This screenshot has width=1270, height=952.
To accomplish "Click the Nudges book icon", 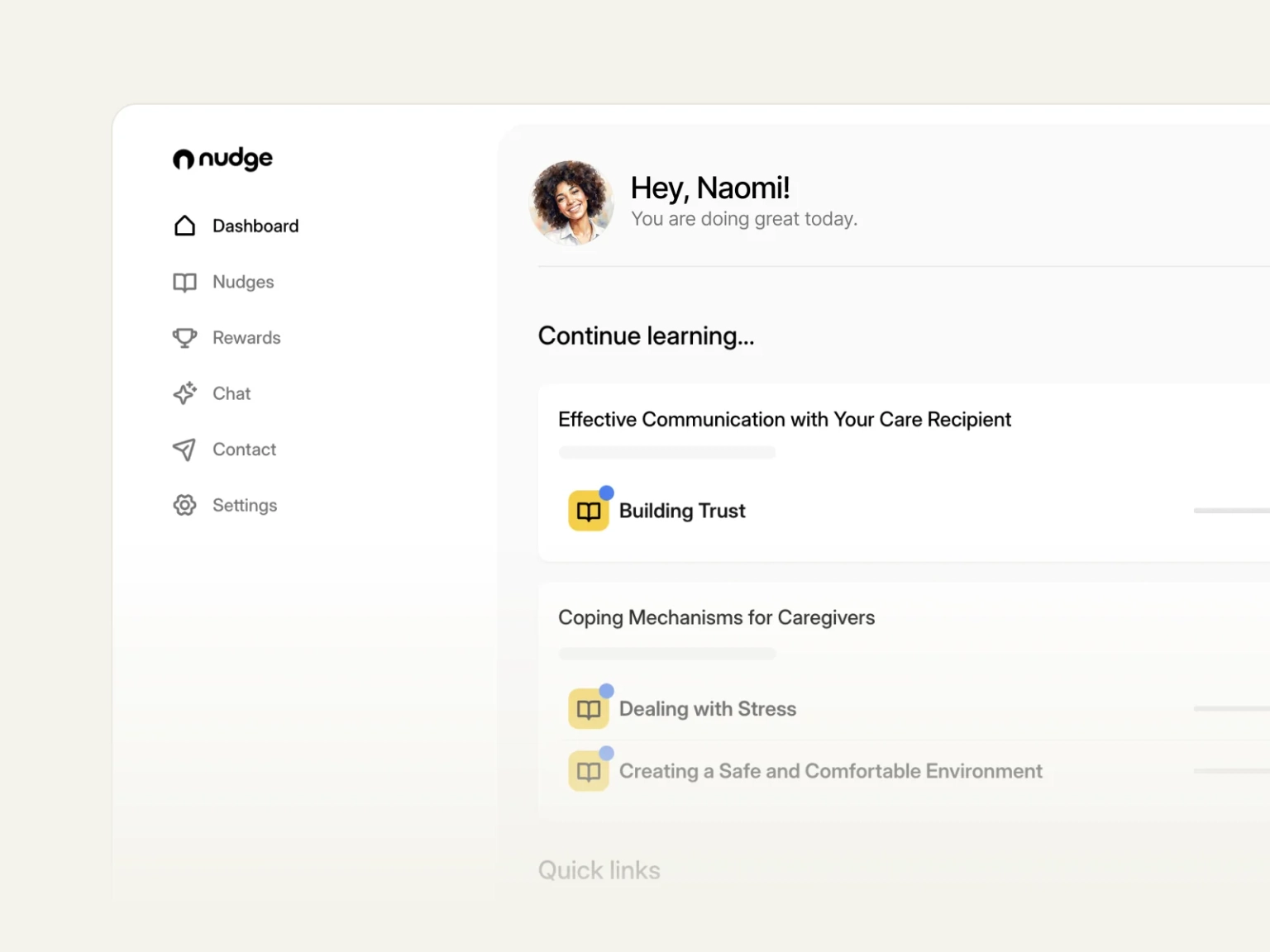I will [x=184, y=283].
